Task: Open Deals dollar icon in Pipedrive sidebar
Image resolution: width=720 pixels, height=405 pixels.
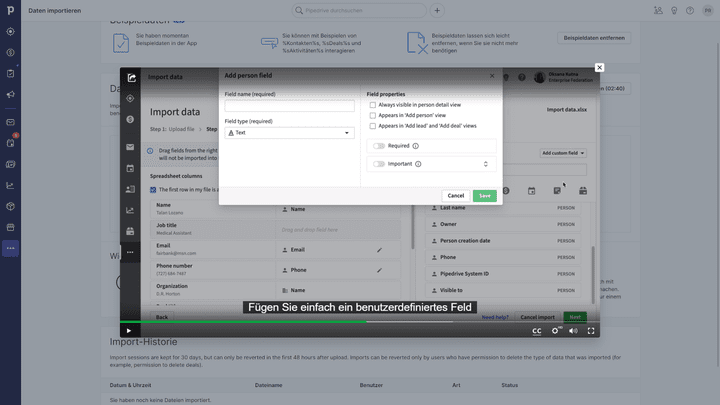Action: pyautogui.click(x=11, y=52)
